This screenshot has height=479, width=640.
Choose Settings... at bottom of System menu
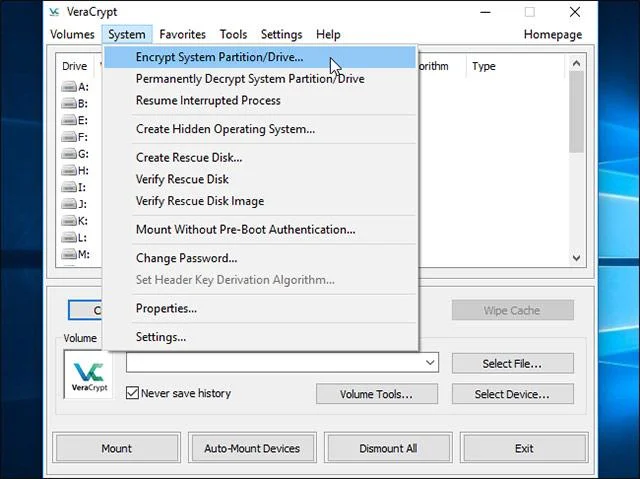click(260, 337)
